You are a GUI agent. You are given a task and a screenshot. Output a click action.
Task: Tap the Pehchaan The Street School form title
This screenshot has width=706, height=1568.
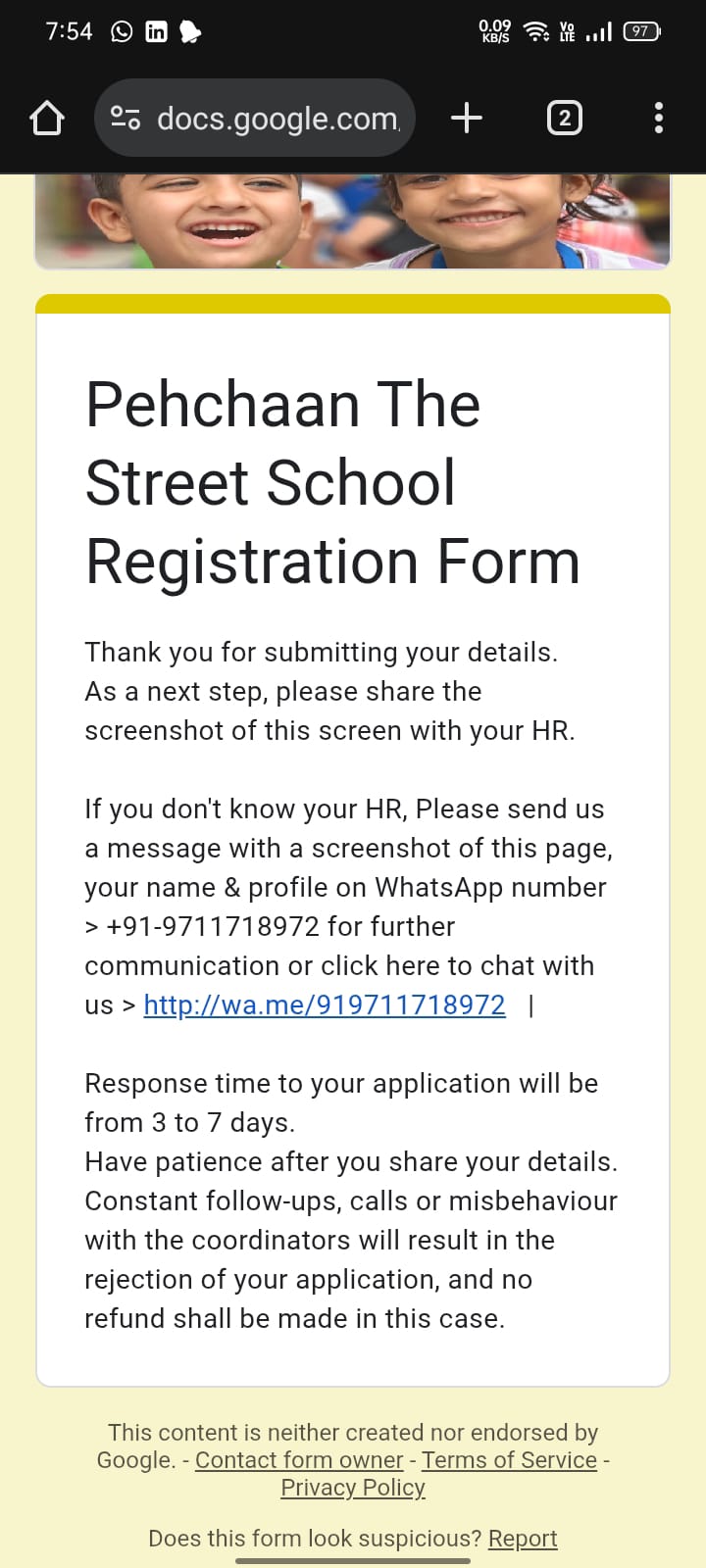point(332,483)
